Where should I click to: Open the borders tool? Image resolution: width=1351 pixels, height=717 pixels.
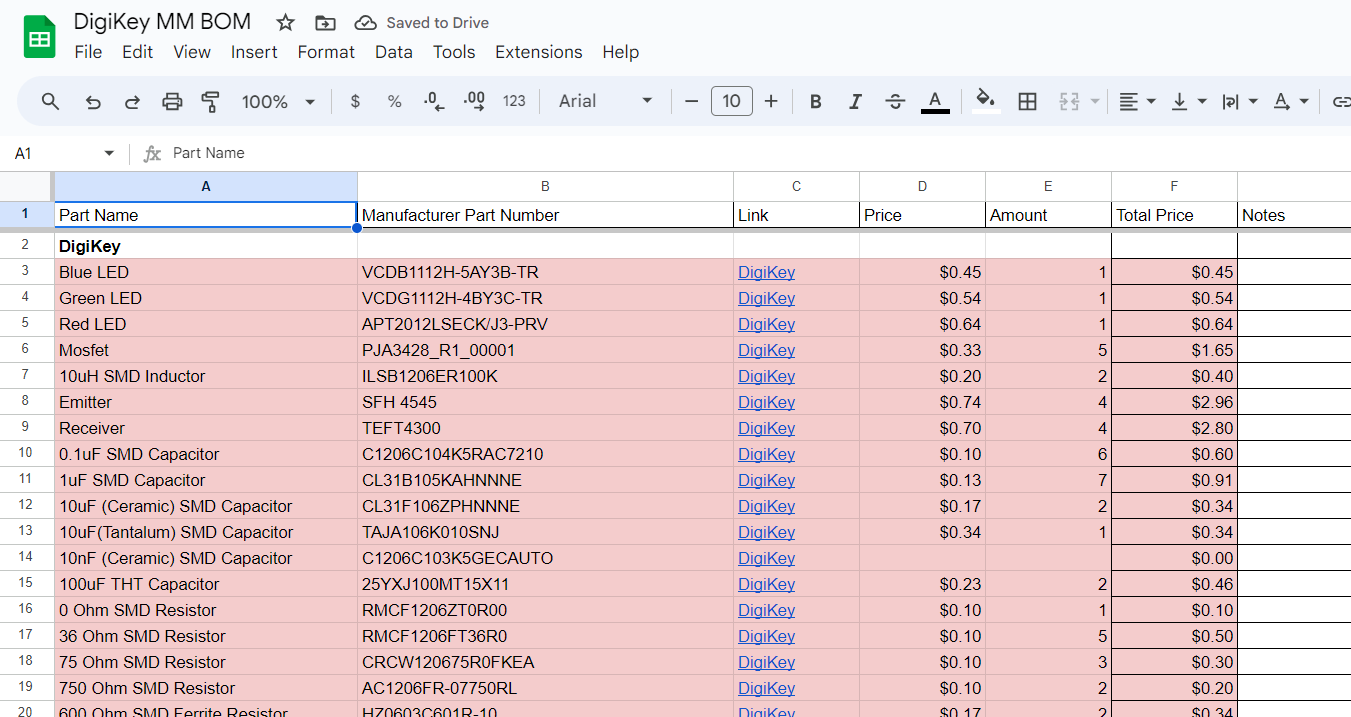(1027, 101)
